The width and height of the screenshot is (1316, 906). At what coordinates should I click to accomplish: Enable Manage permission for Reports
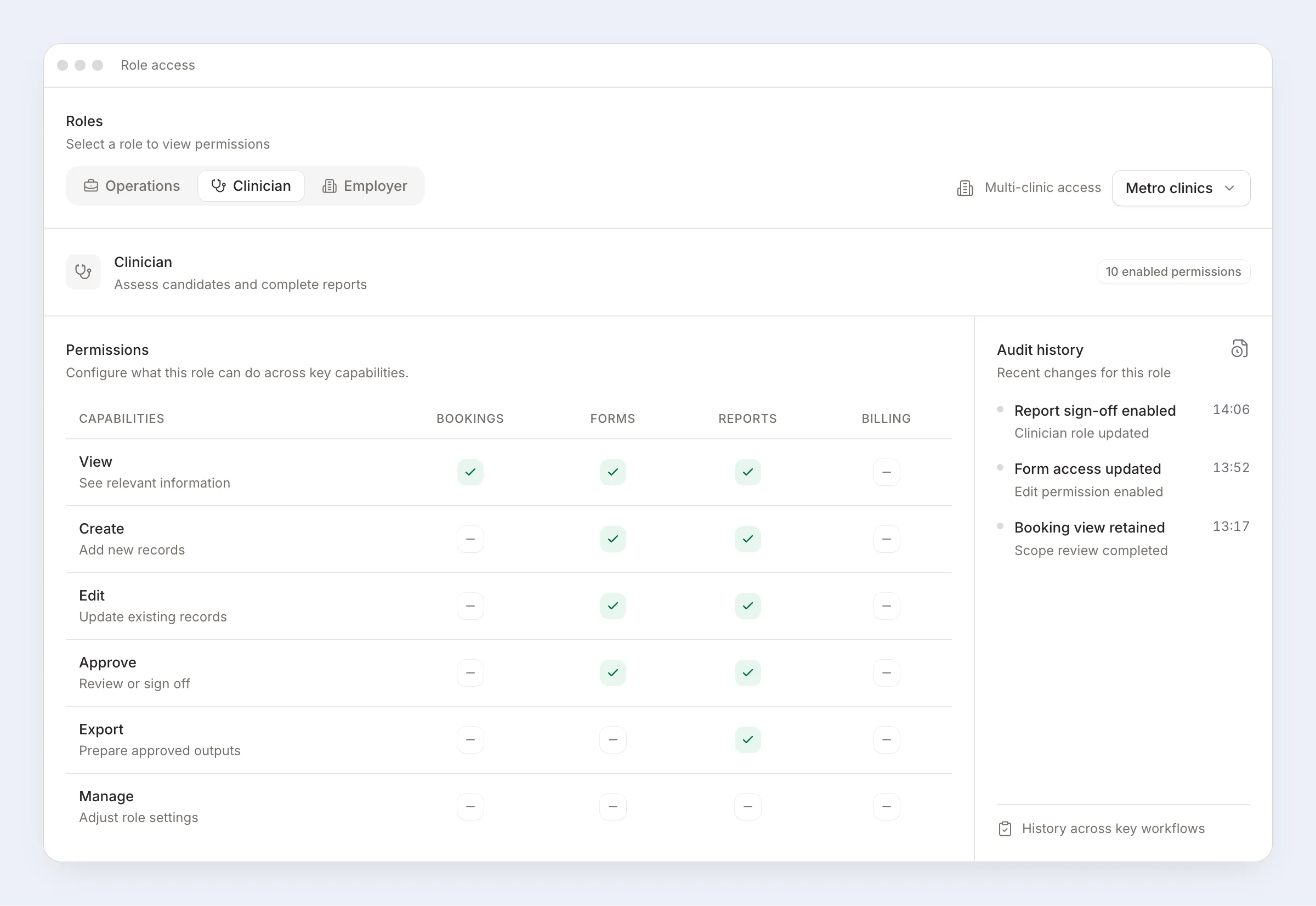(x=748, y=807)
